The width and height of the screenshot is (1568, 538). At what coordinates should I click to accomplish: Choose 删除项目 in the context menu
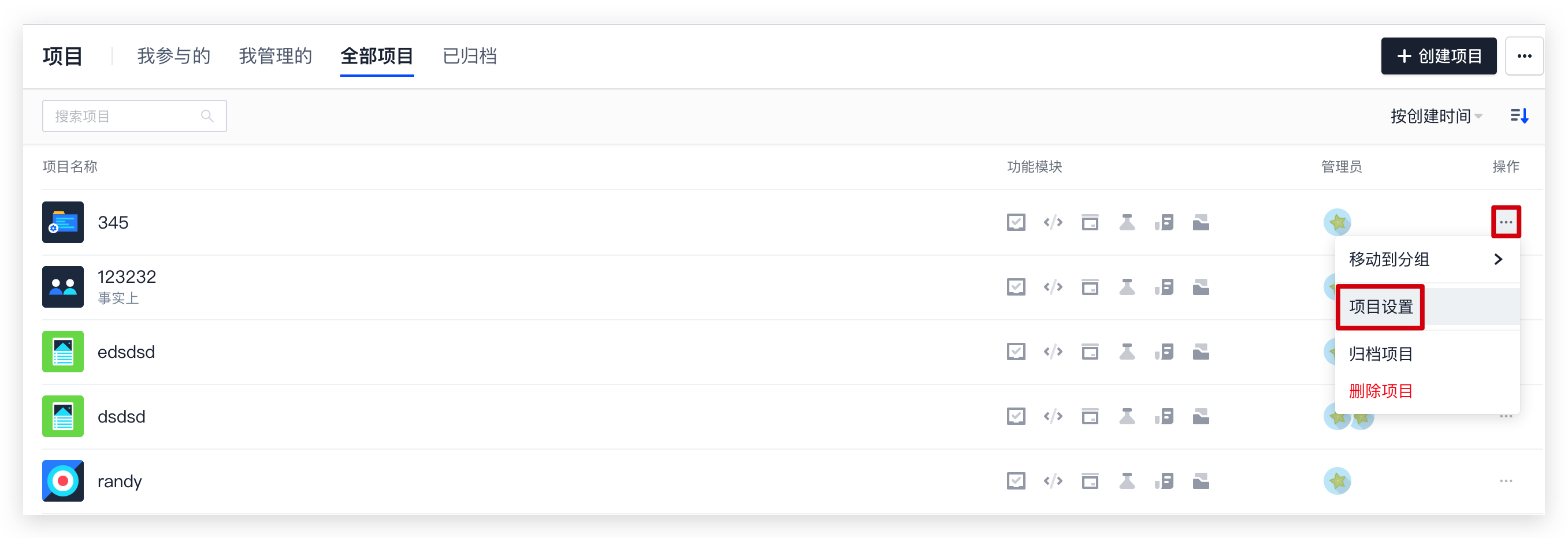pos(1381,391)
